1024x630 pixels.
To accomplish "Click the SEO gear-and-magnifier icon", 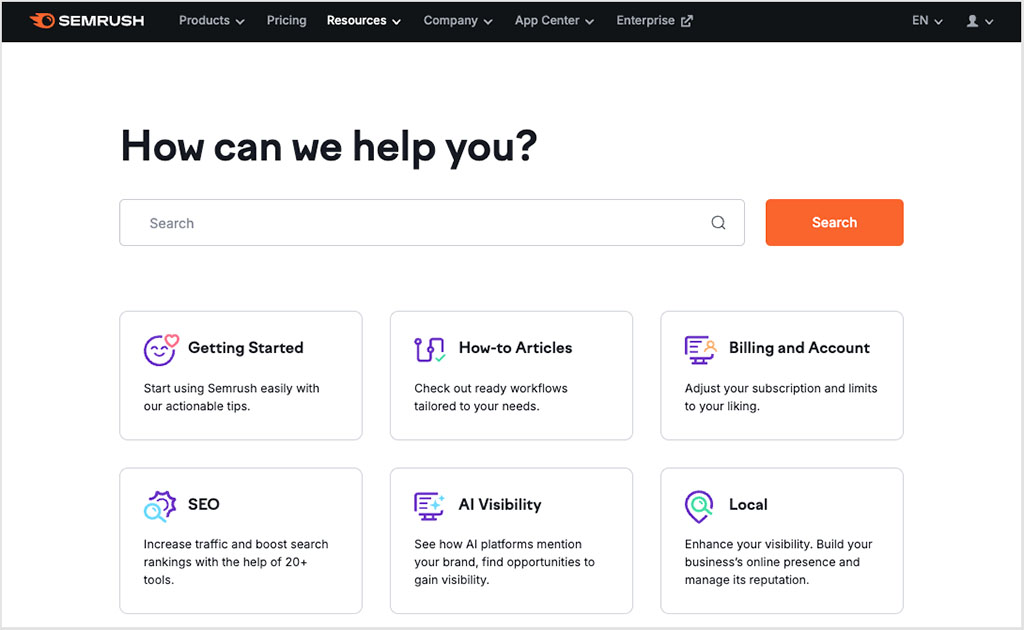I will tap(160, 505).
